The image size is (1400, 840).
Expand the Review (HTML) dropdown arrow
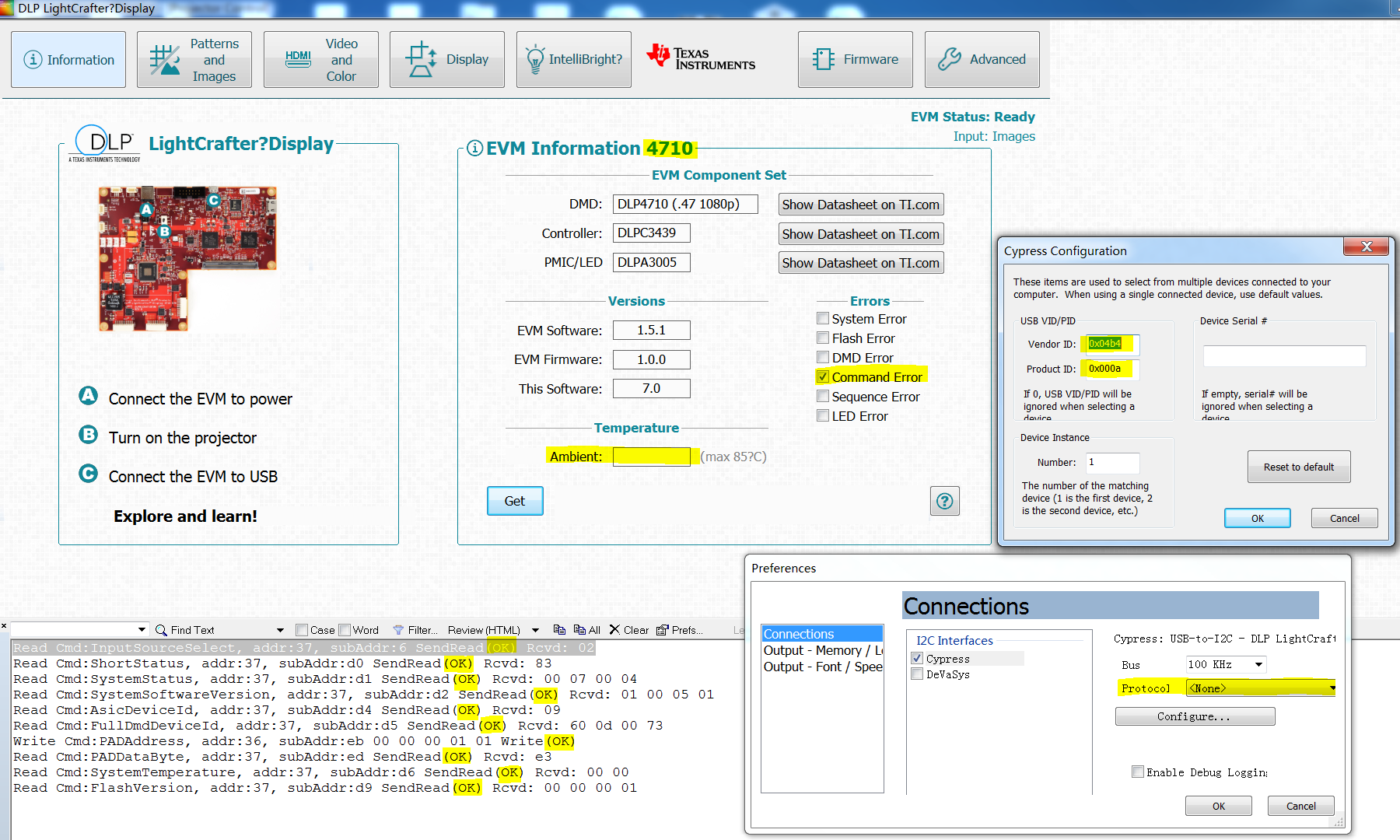coord(535,630)
